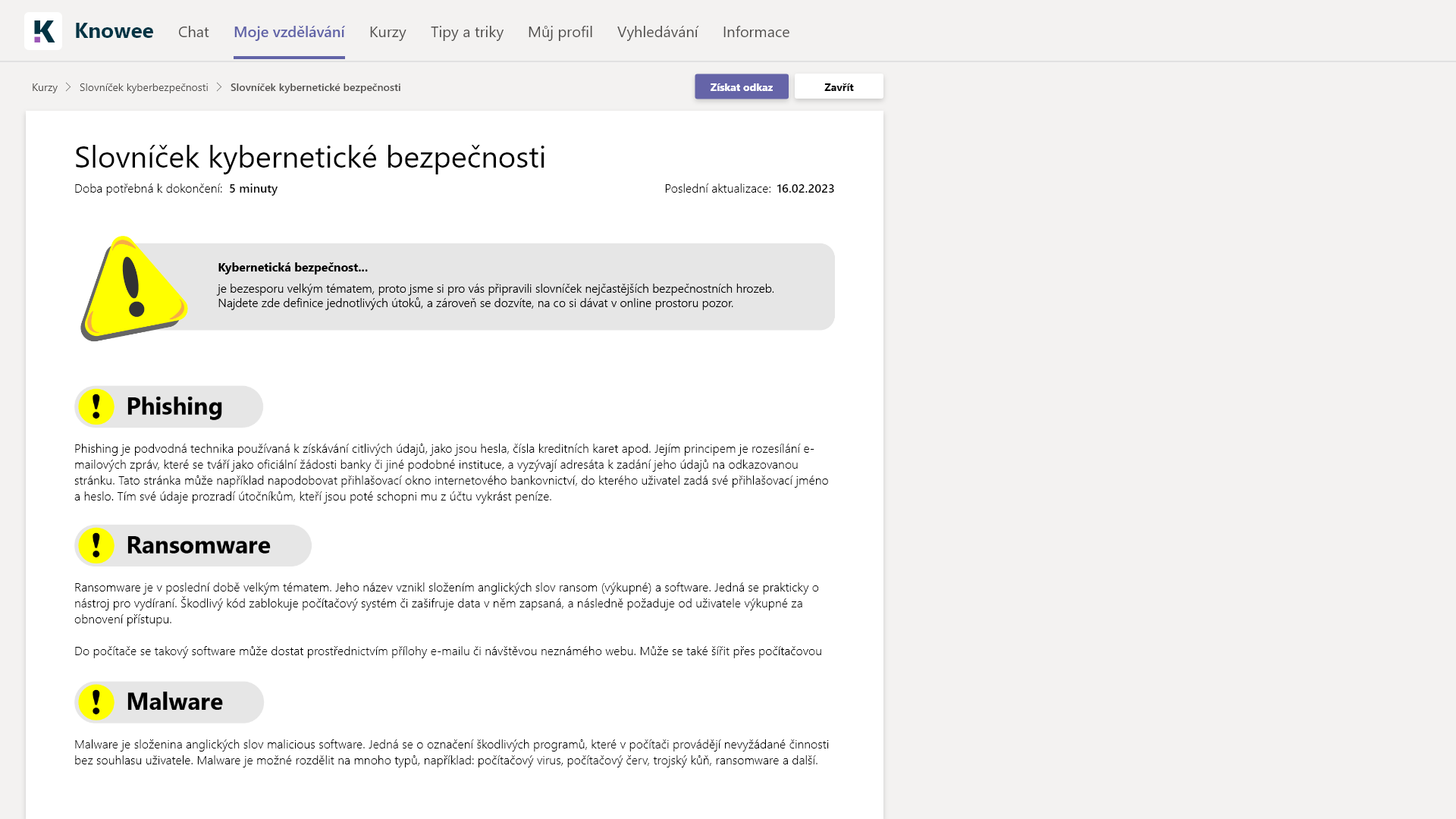Image resolution: width=1456 pixels, height=819 pixels.
Task: Select the Vyhledávání tab
Action: click(x=657, y=32)
